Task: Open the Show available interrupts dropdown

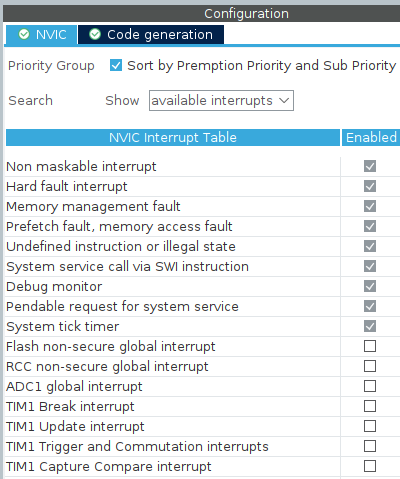Action: pos(221,100)
